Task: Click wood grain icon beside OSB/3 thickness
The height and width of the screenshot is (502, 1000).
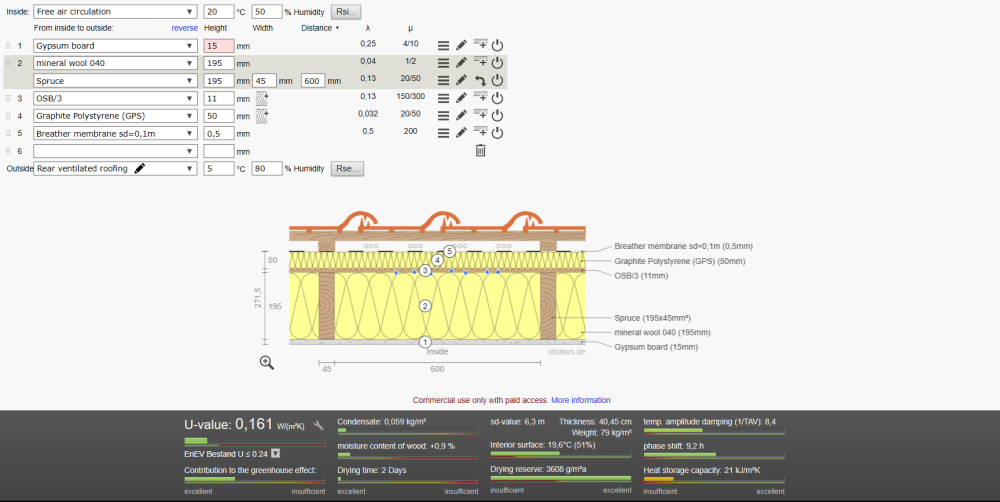Action: tap(261, 98)
